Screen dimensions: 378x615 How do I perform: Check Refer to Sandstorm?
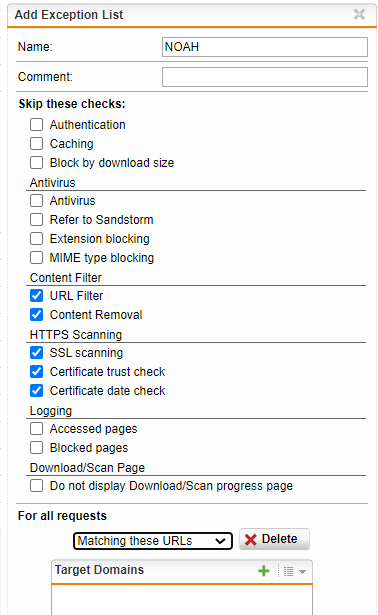click(x=36, y=220)
